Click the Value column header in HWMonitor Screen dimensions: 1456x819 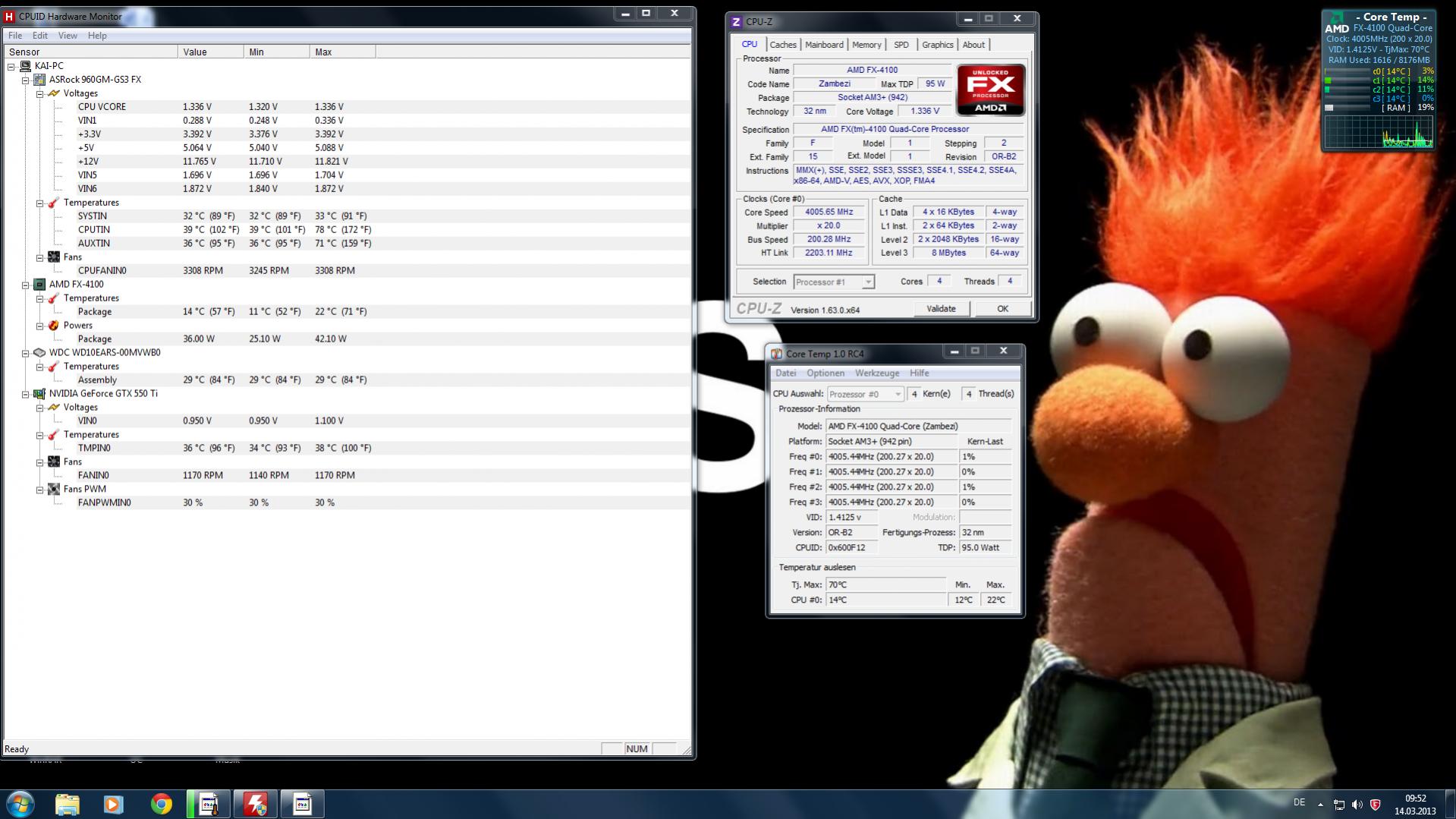(212, 52)
